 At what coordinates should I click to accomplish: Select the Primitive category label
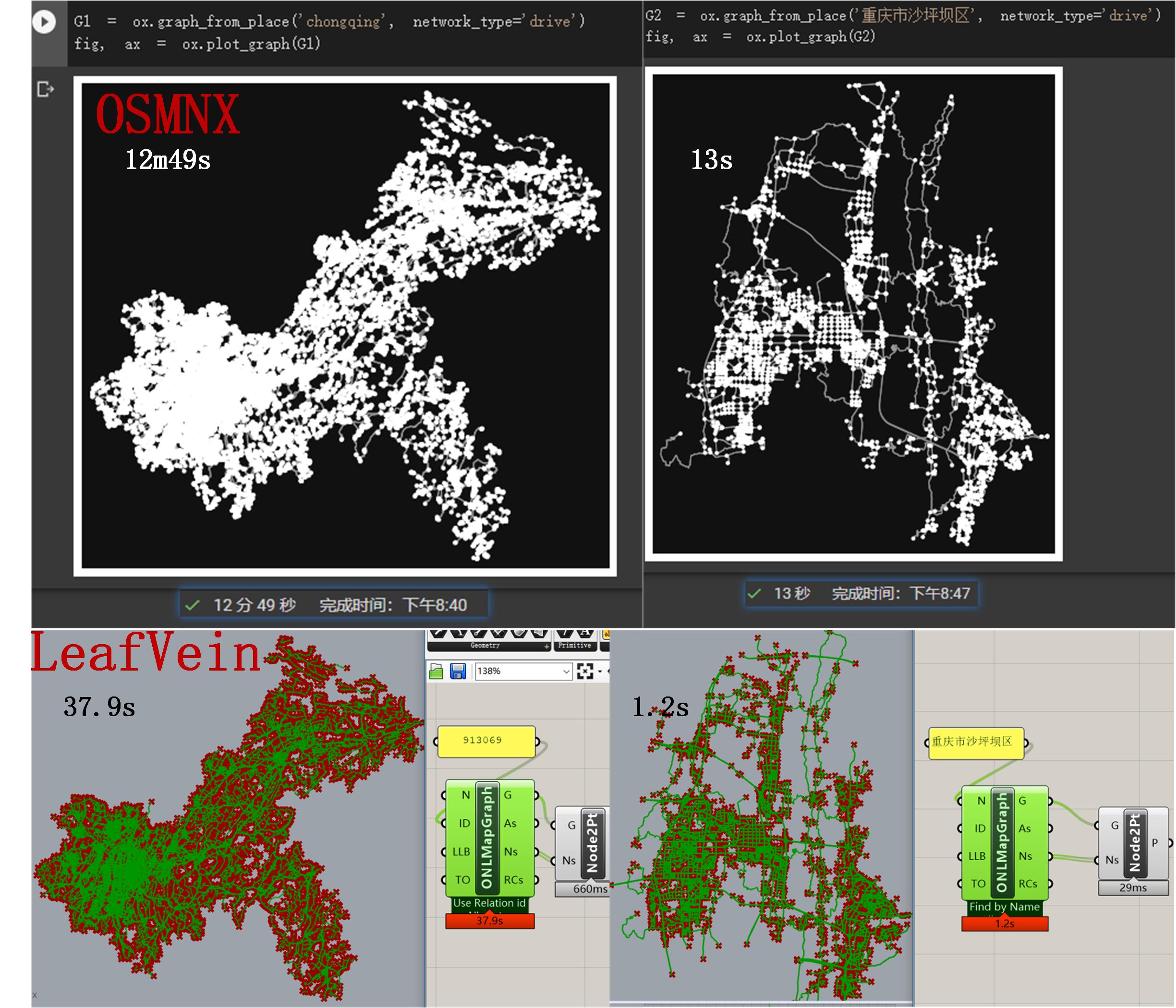pos(574,646)
